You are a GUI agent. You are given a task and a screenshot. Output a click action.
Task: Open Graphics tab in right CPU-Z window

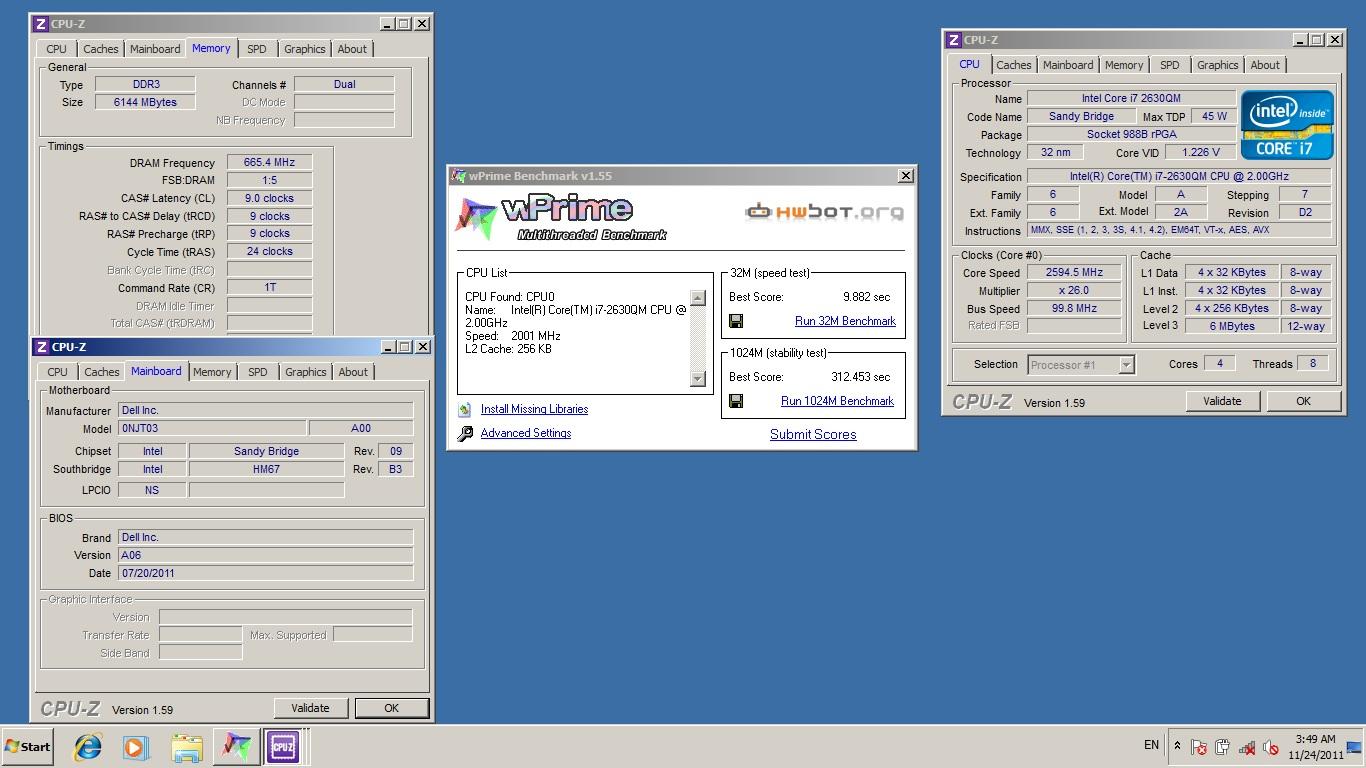[1217, 65]
